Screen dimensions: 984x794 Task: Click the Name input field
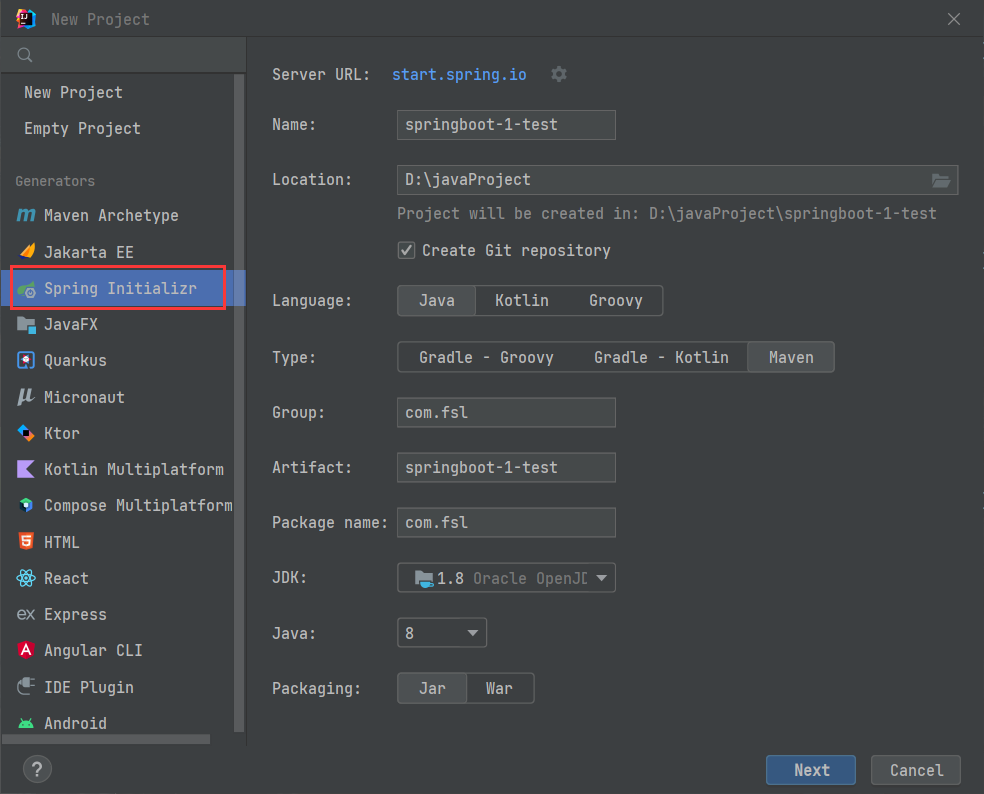point(506,125)
